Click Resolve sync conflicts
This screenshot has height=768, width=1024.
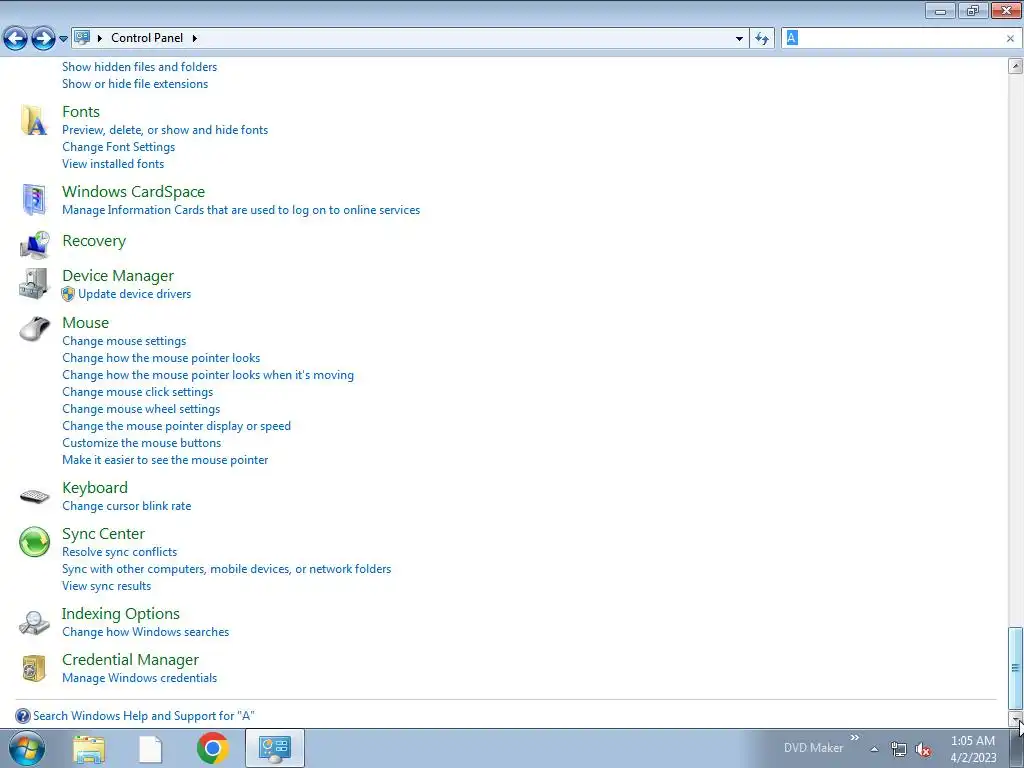(x=120, y=552)
